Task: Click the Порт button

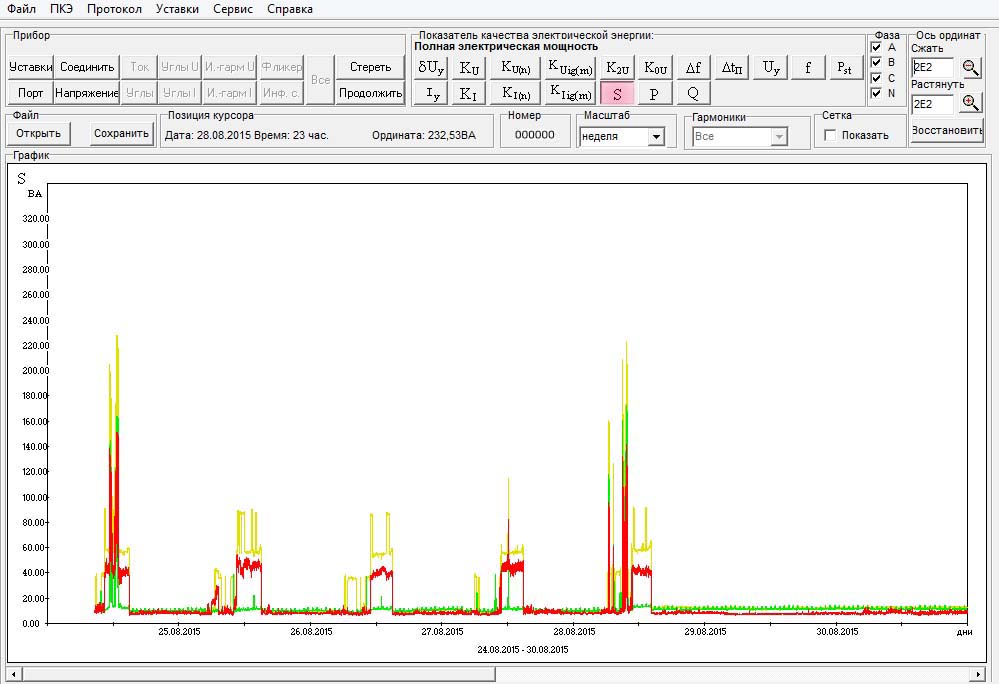Action: coord(31,93)
